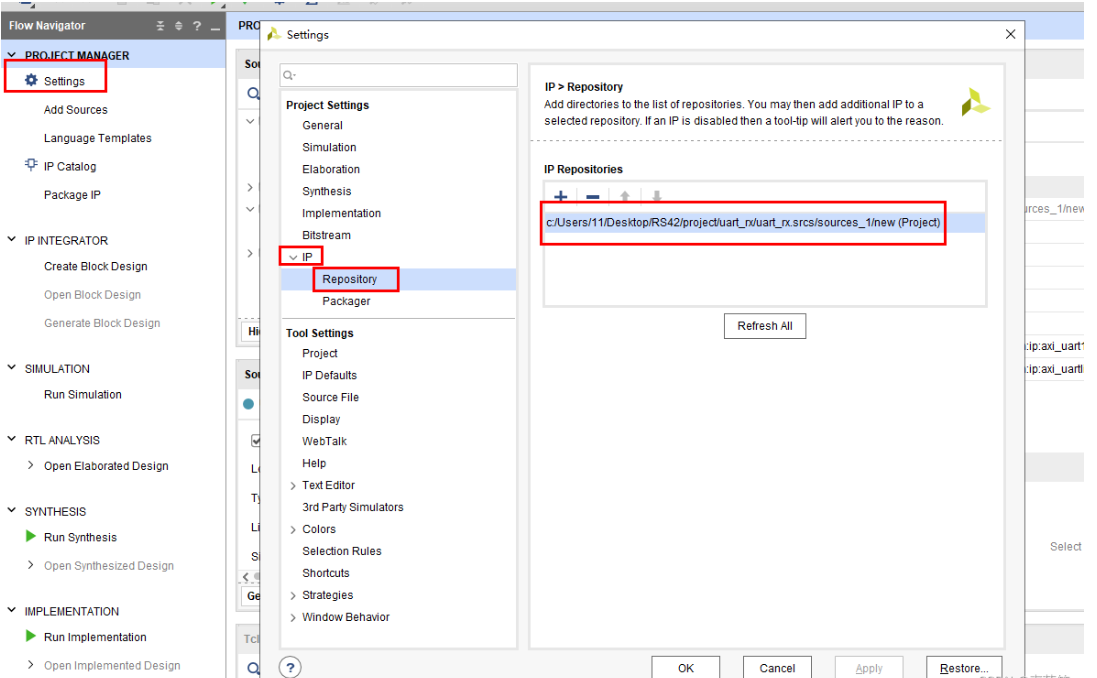The image size is (1097, 678).
Task: Click Generate Block Design in Flow Navigator
Action: [x=102, y=323]
